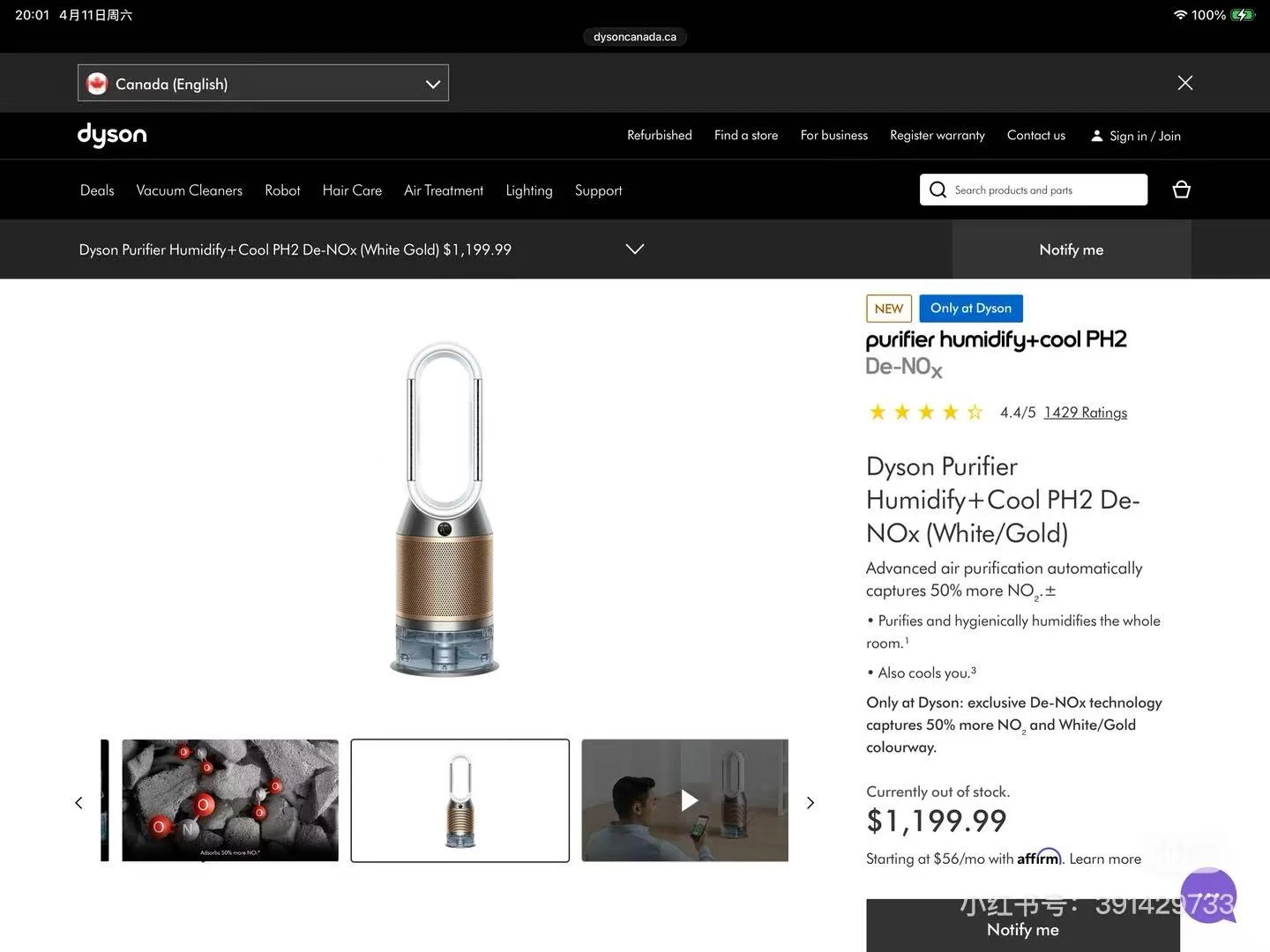1270x952 pixels.
Task: Open the Vacuum Cleaners menu
Action: tap(189, 190)
